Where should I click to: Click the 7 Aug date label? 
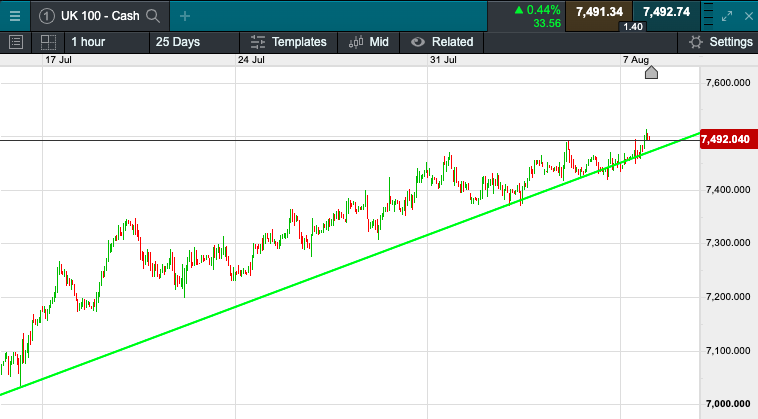pyautogui.click(x=636, y=60)
